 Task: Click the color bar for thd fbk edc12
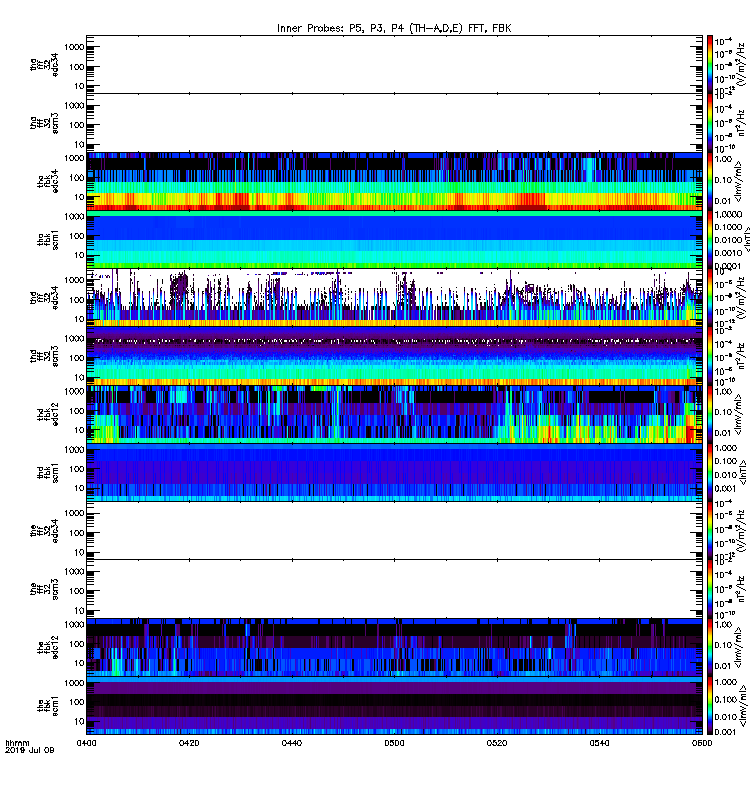710,414
